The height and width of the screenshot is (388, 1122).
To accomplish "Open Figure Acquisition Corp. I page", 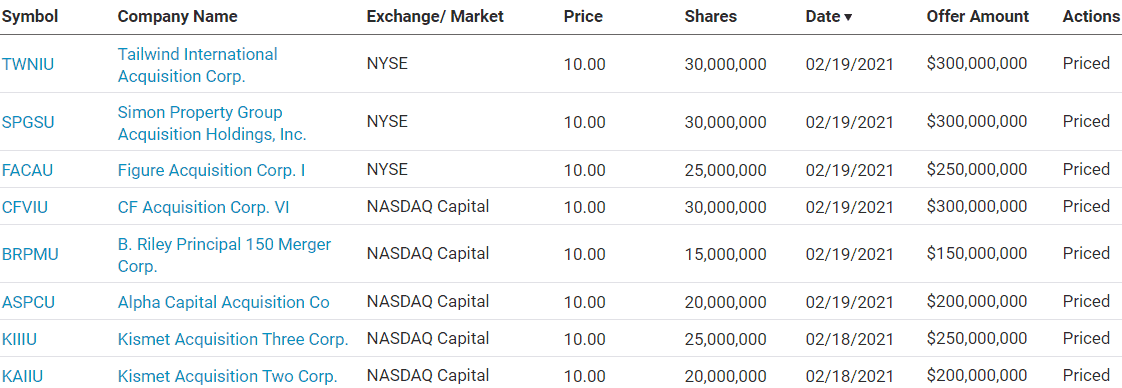I will tap(212, 170).
